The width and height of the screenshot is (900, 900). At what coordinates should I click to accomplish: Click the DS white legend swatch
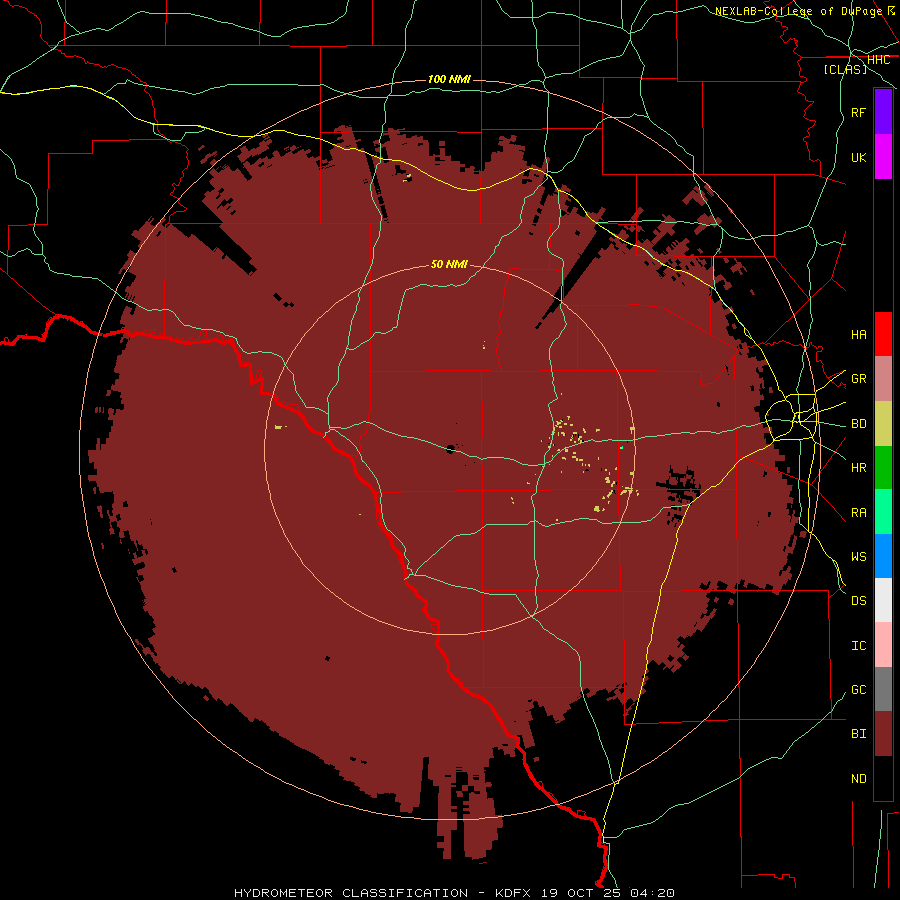[883, 600]
